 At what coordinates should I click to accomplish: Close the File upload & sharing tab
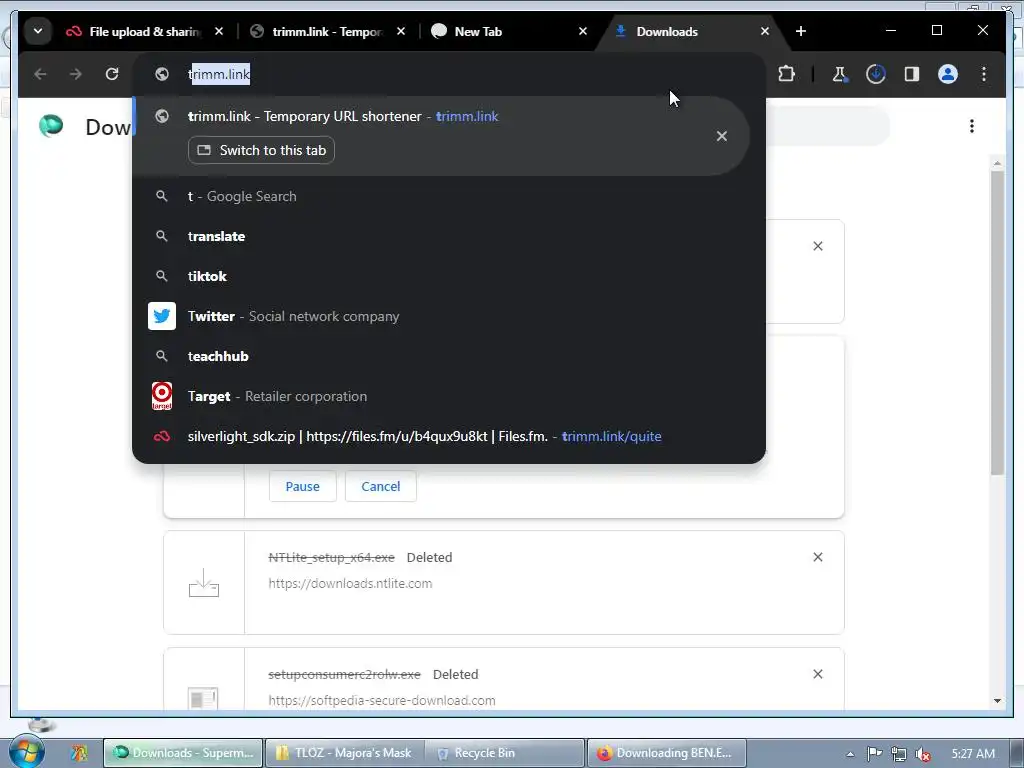tap(219, 31)
